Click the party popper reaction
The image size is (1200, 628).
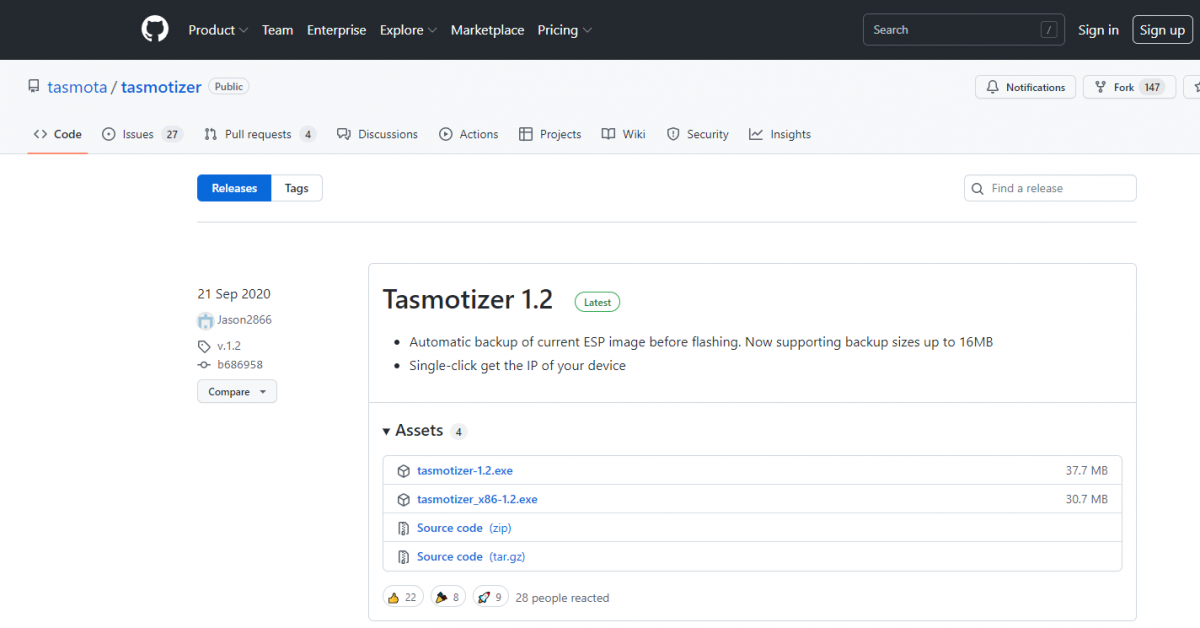pos(448,597)
